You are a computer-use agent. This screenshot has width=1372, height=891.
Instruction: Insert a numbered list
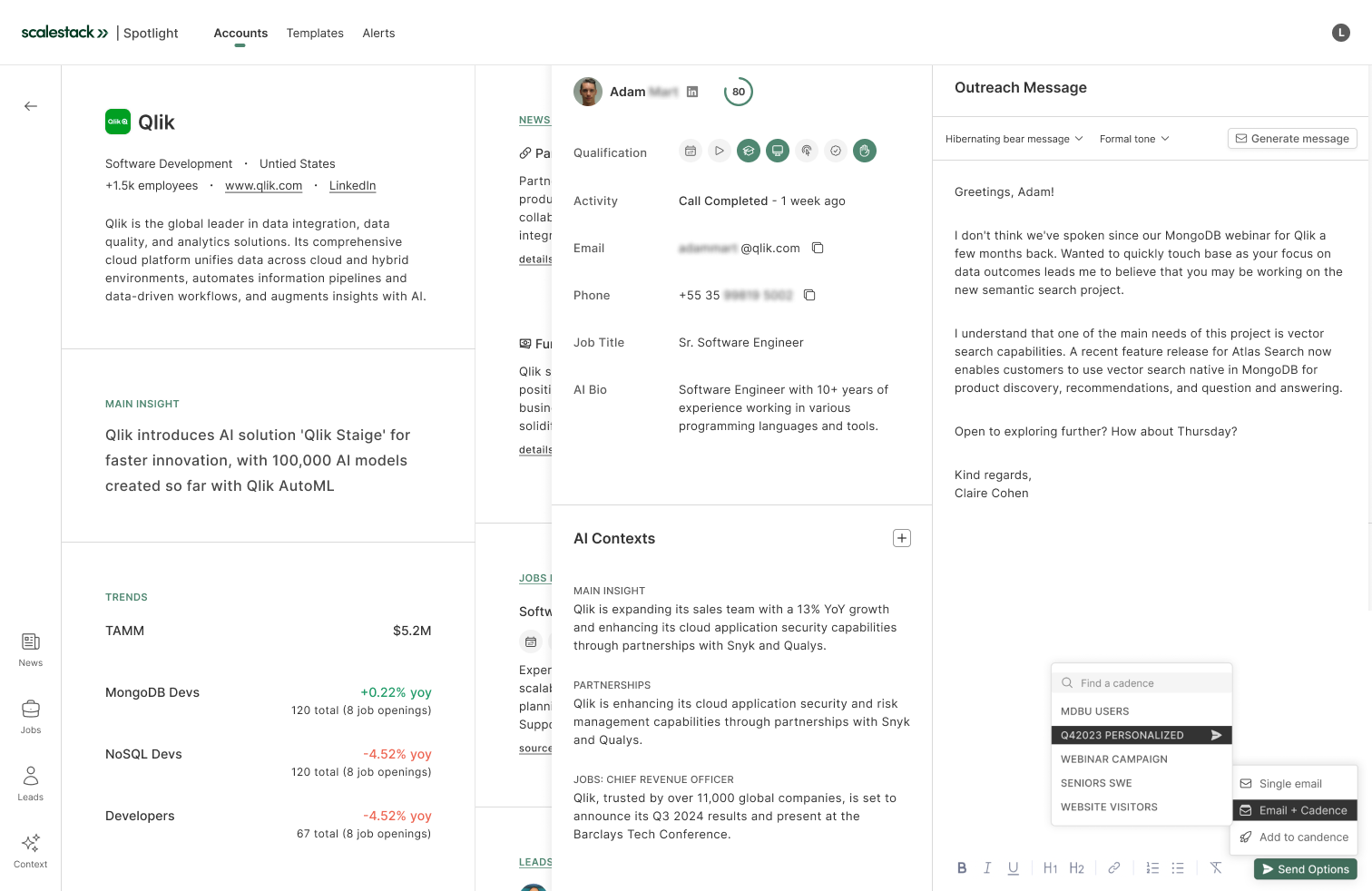pos(1152,868)
